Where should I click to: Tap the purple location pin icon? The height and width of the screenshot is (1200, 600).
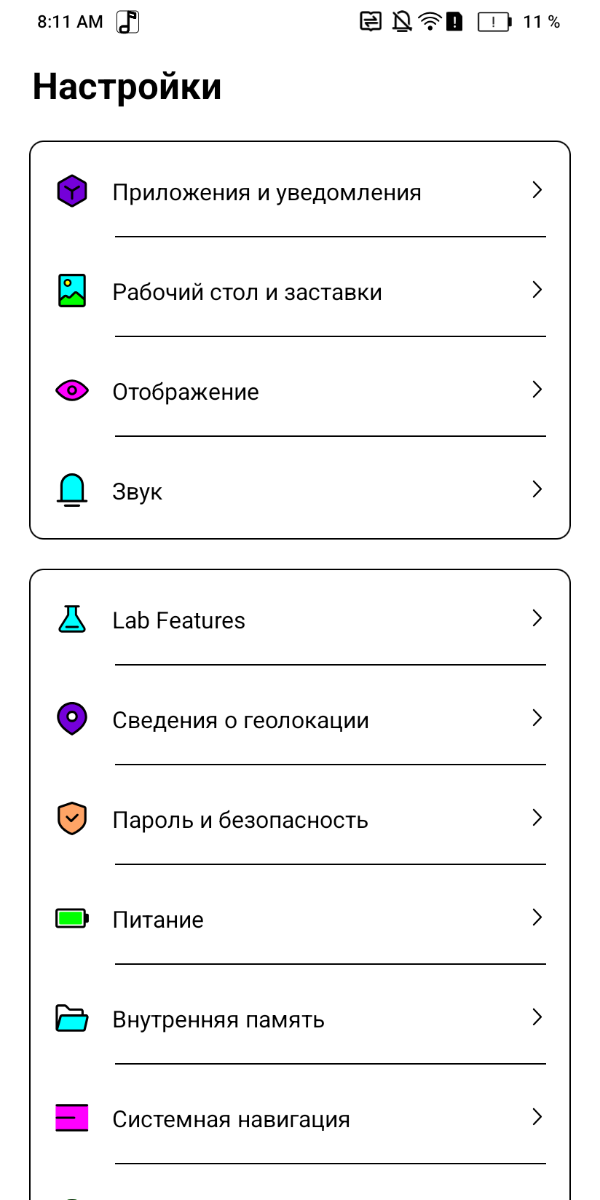click(72, 719)
